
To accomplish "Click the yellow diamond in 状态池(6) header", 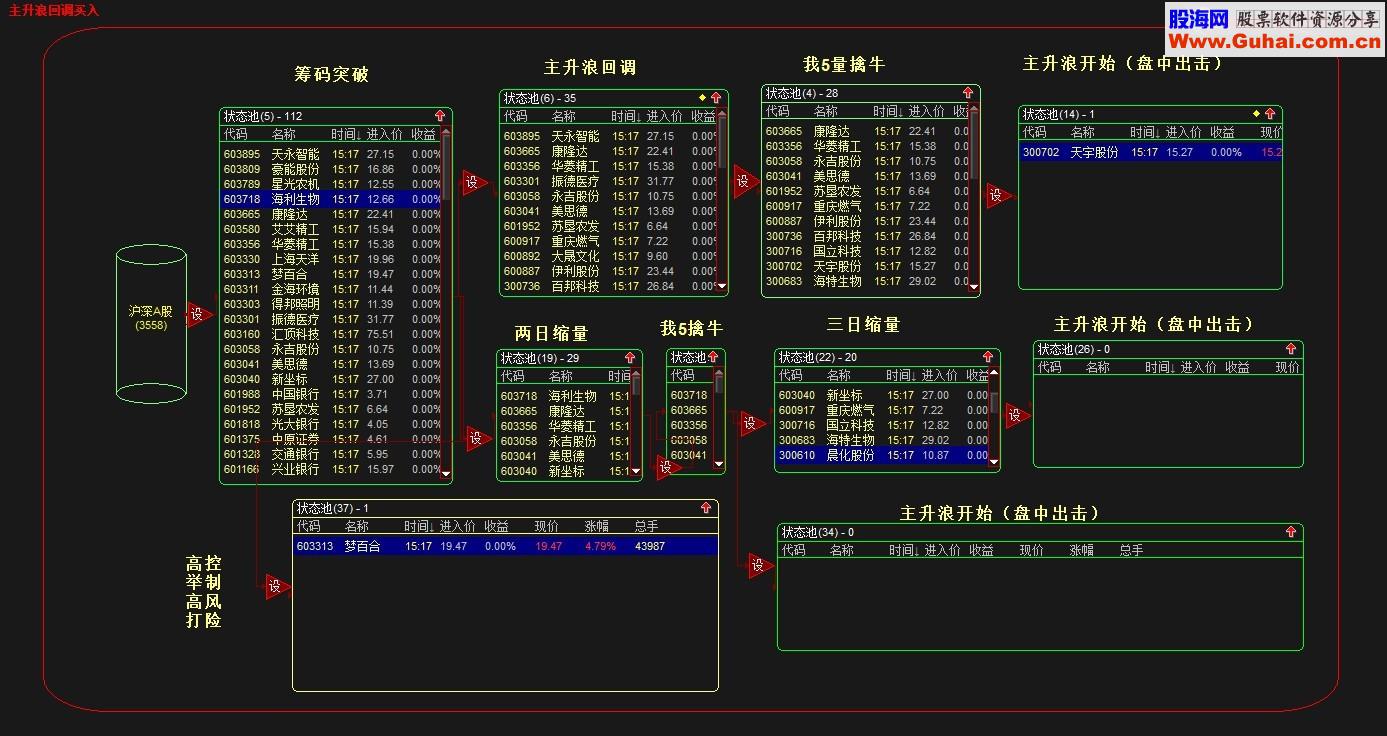I will [x=702, y=98].
